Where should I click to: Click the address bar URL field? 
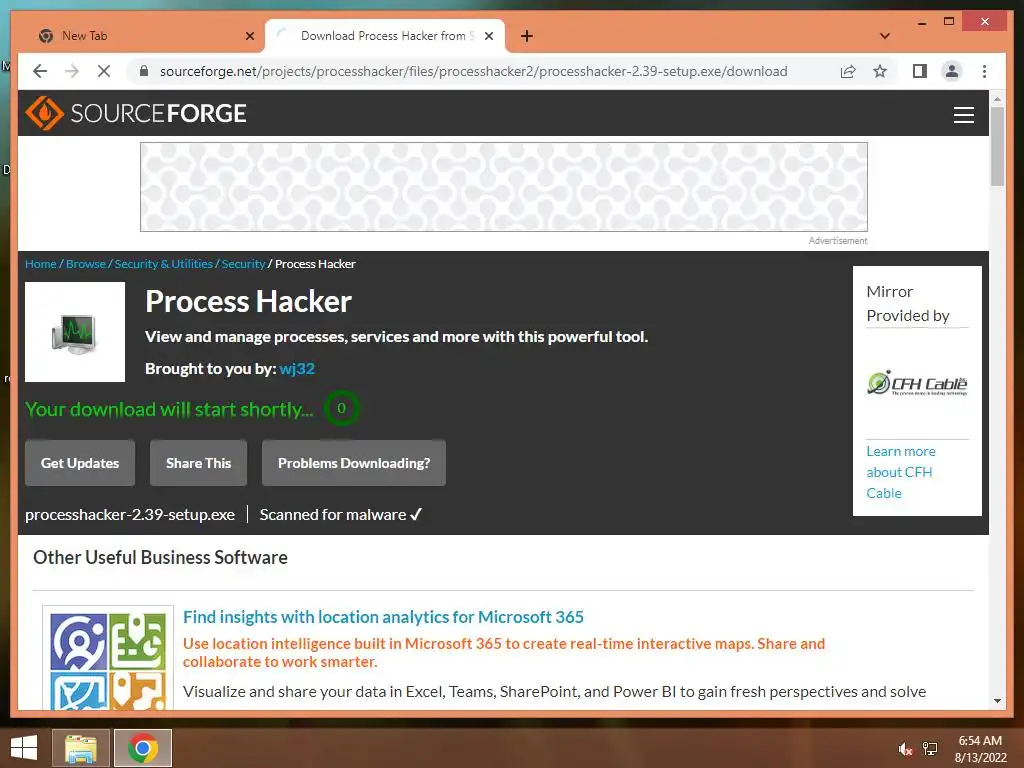473,71
